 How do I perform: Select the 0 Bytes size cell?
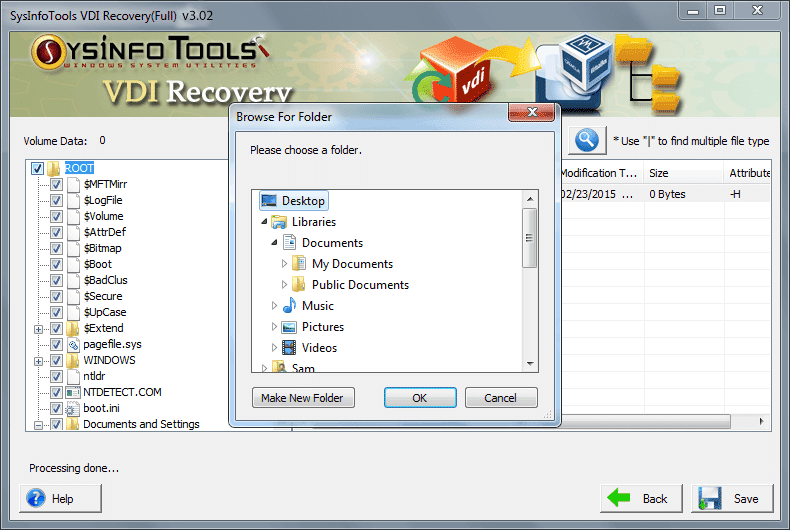click(x=667, y=194)
